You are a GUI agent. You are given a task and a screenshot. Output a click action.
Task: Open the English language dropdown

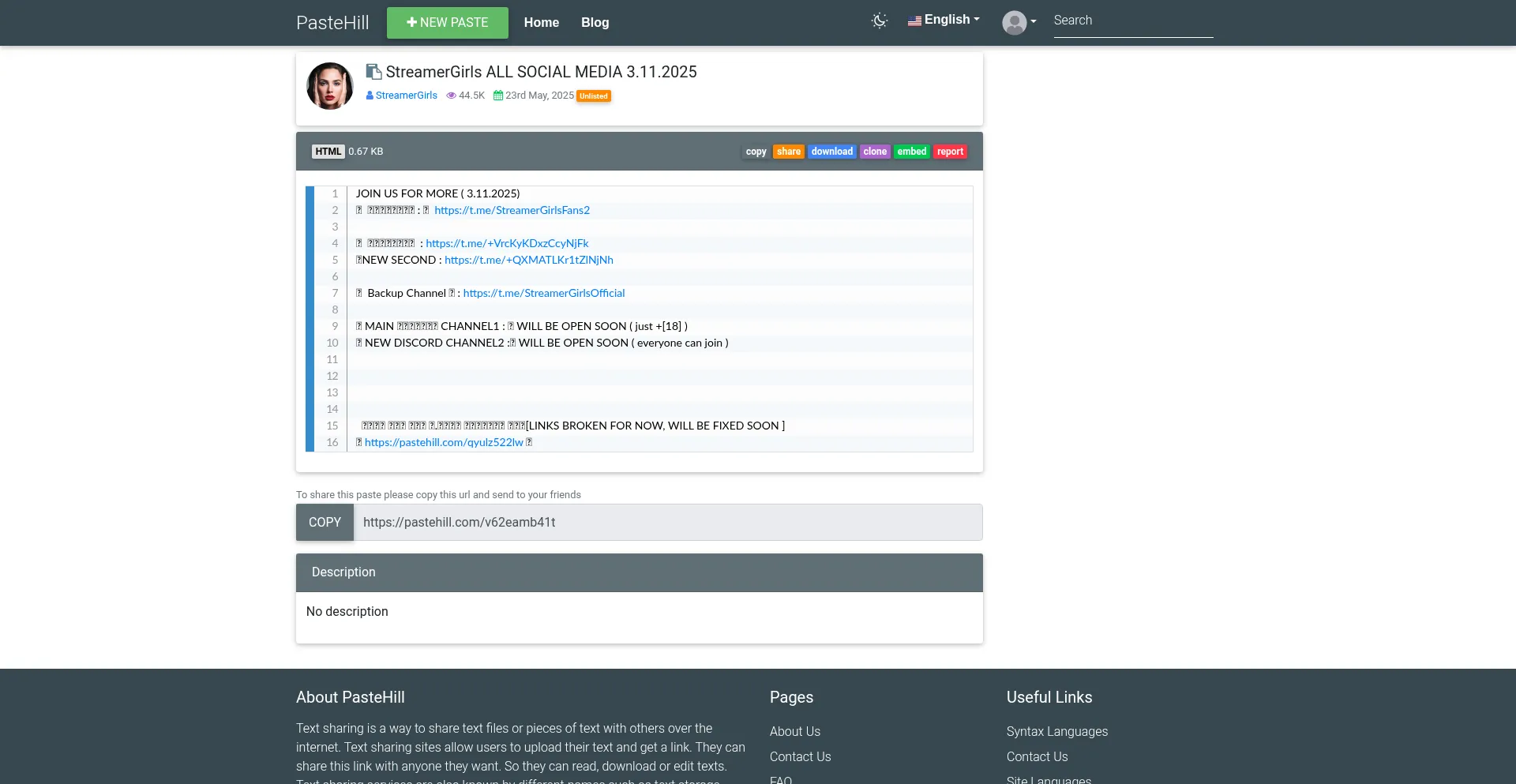pos(944,21)
